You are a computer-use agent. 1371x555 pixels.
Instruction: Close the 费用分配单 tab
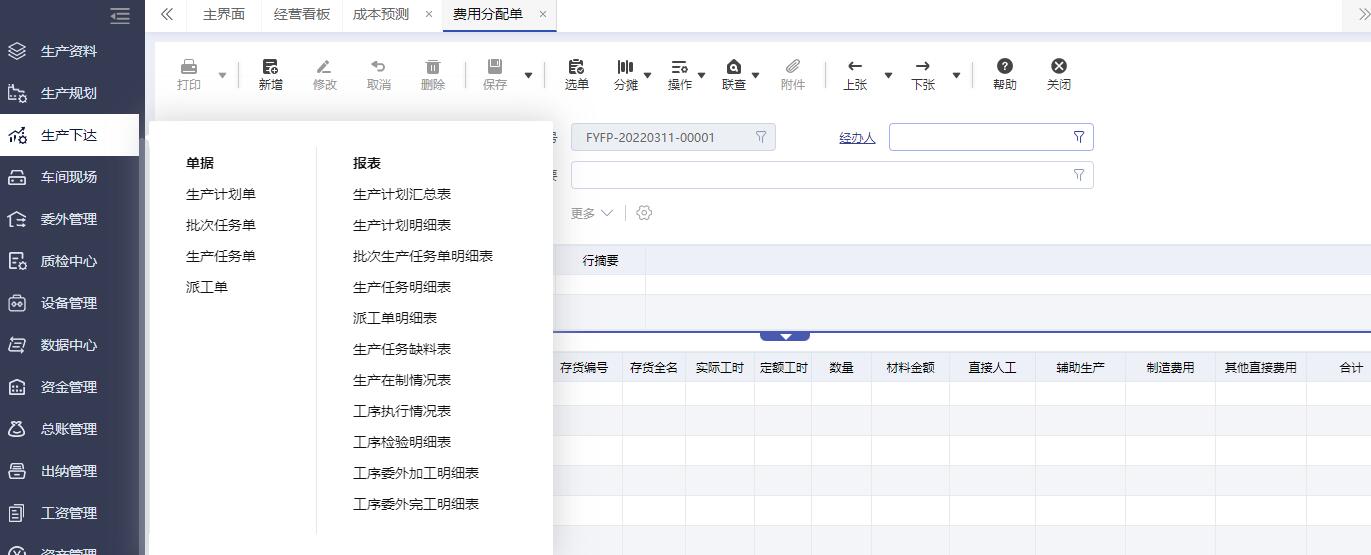543,14
